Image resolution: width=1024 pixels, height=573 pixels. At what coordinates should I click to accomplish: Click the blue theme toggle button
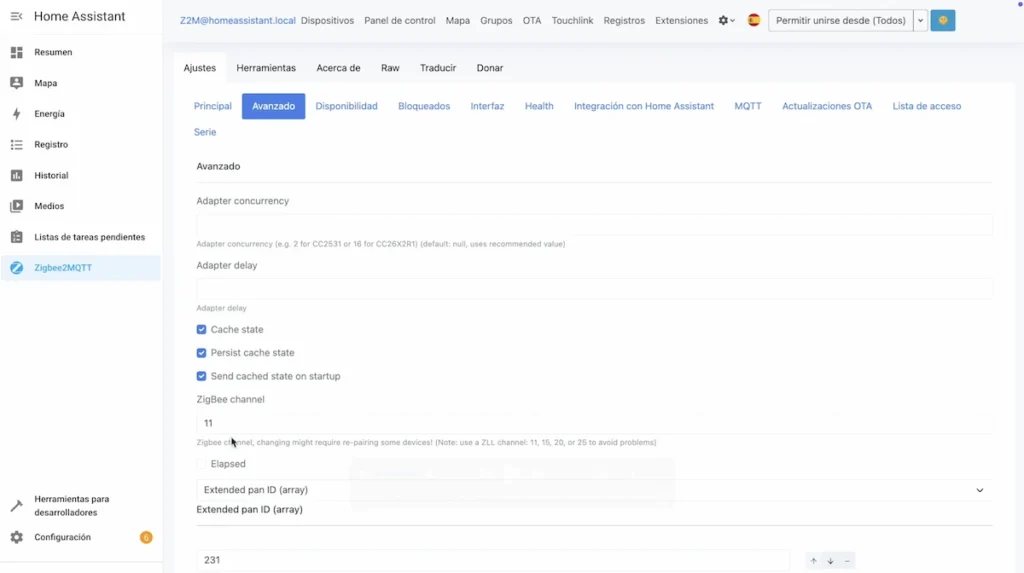(x=942, y=20)
